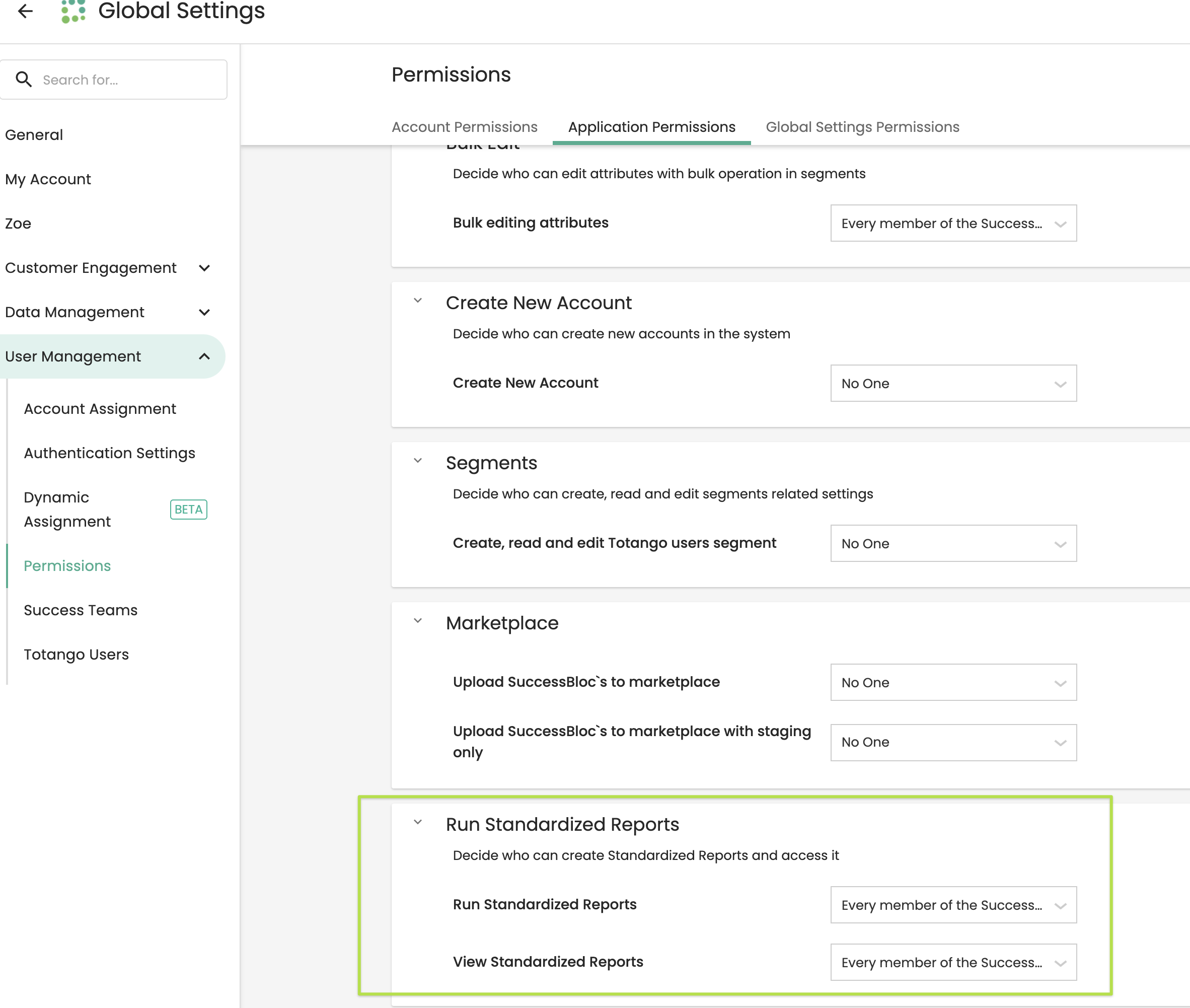
Task: Open Create New Account dropdown
Action: [953, 384]
